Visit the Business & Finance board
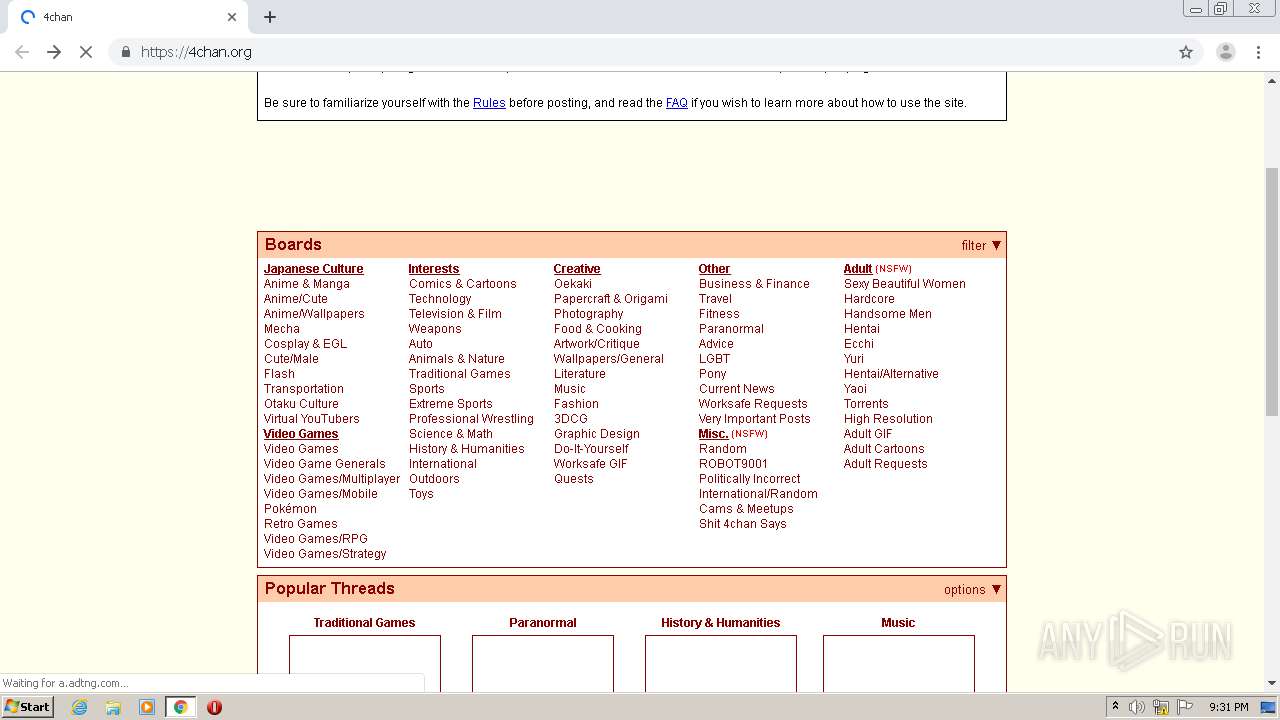This screenshot has height=720, width=1280. click(x=754, y=284)
